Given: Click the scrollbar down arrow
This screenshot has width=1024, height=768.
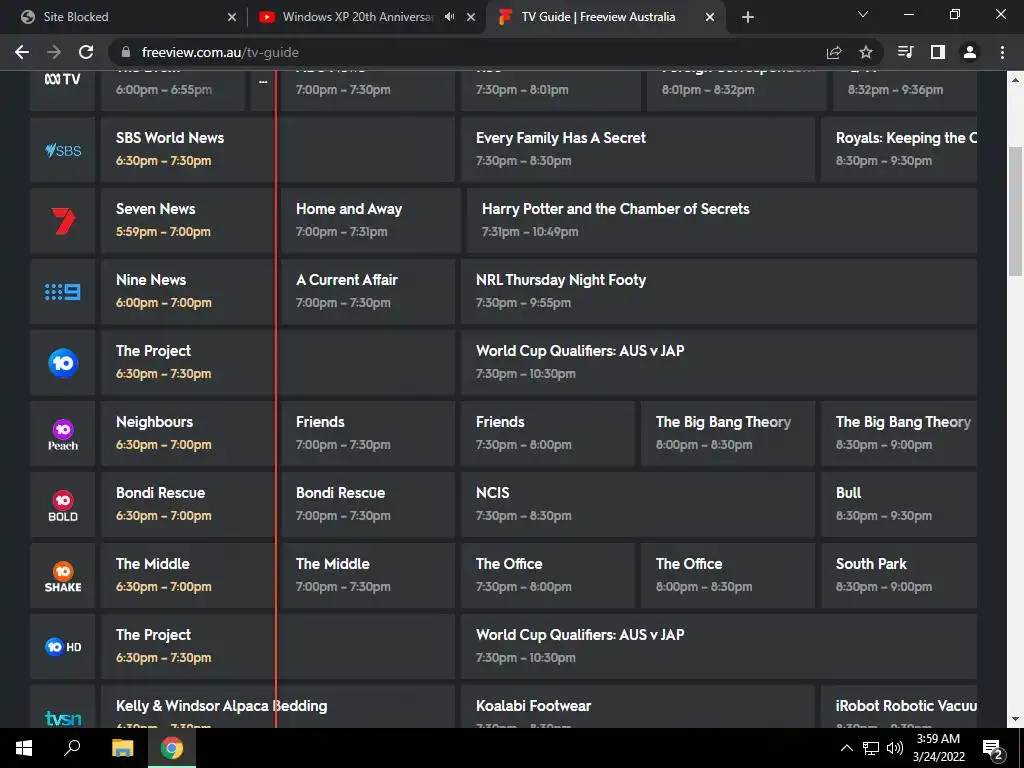Looking at the screenshot, I should pyautogui.click(x=1016, y=720).
